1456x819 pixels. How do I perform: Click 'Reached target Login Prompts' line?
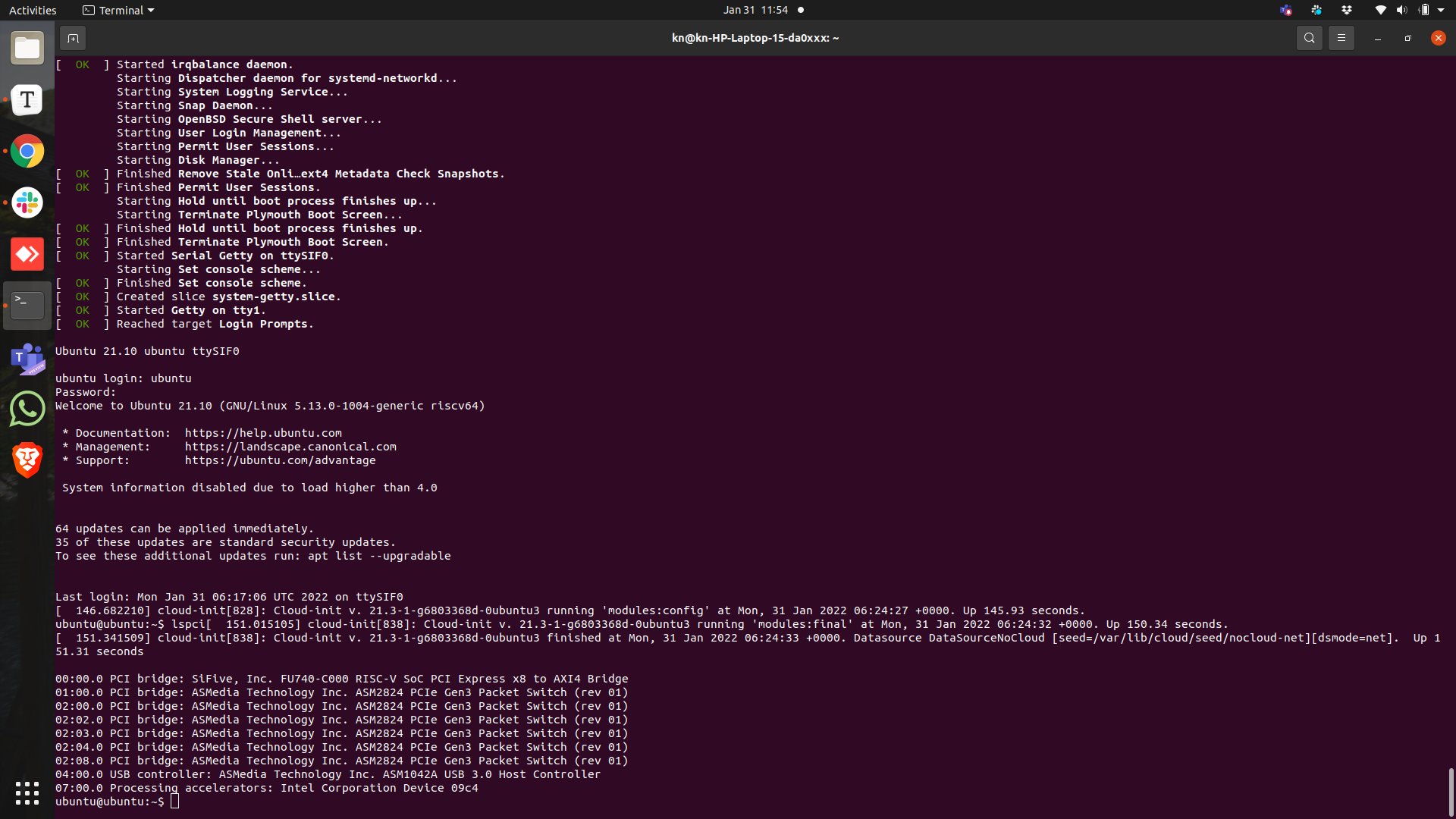(184, 324)
